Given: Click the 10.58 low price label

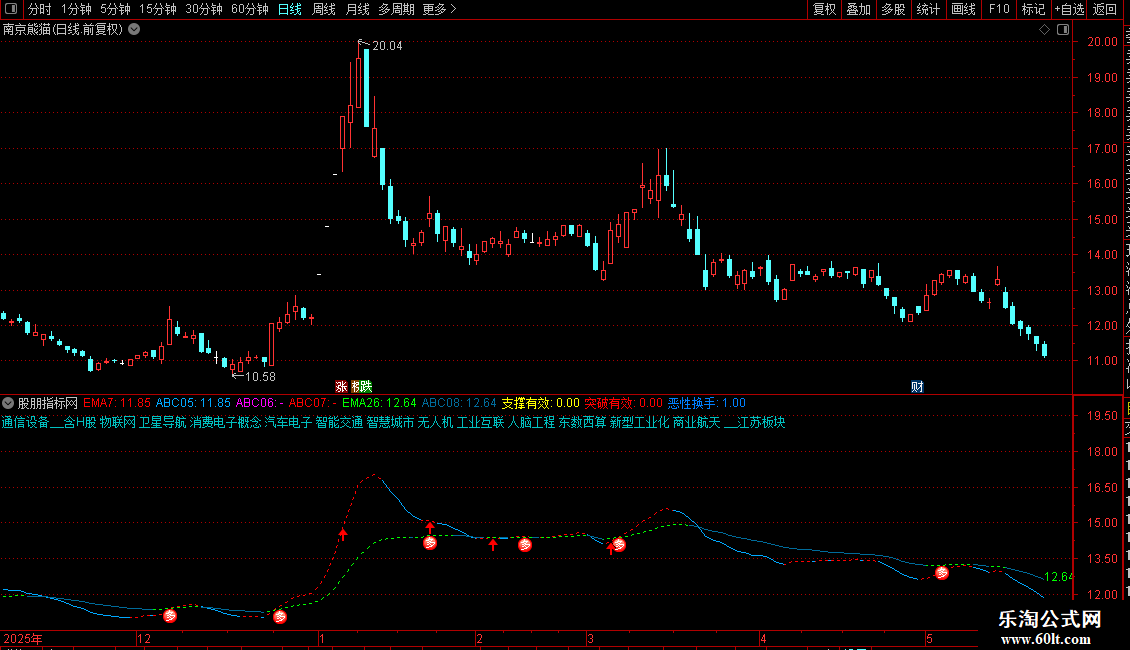Looking at the screenshot, I should (x=260, y=377).
